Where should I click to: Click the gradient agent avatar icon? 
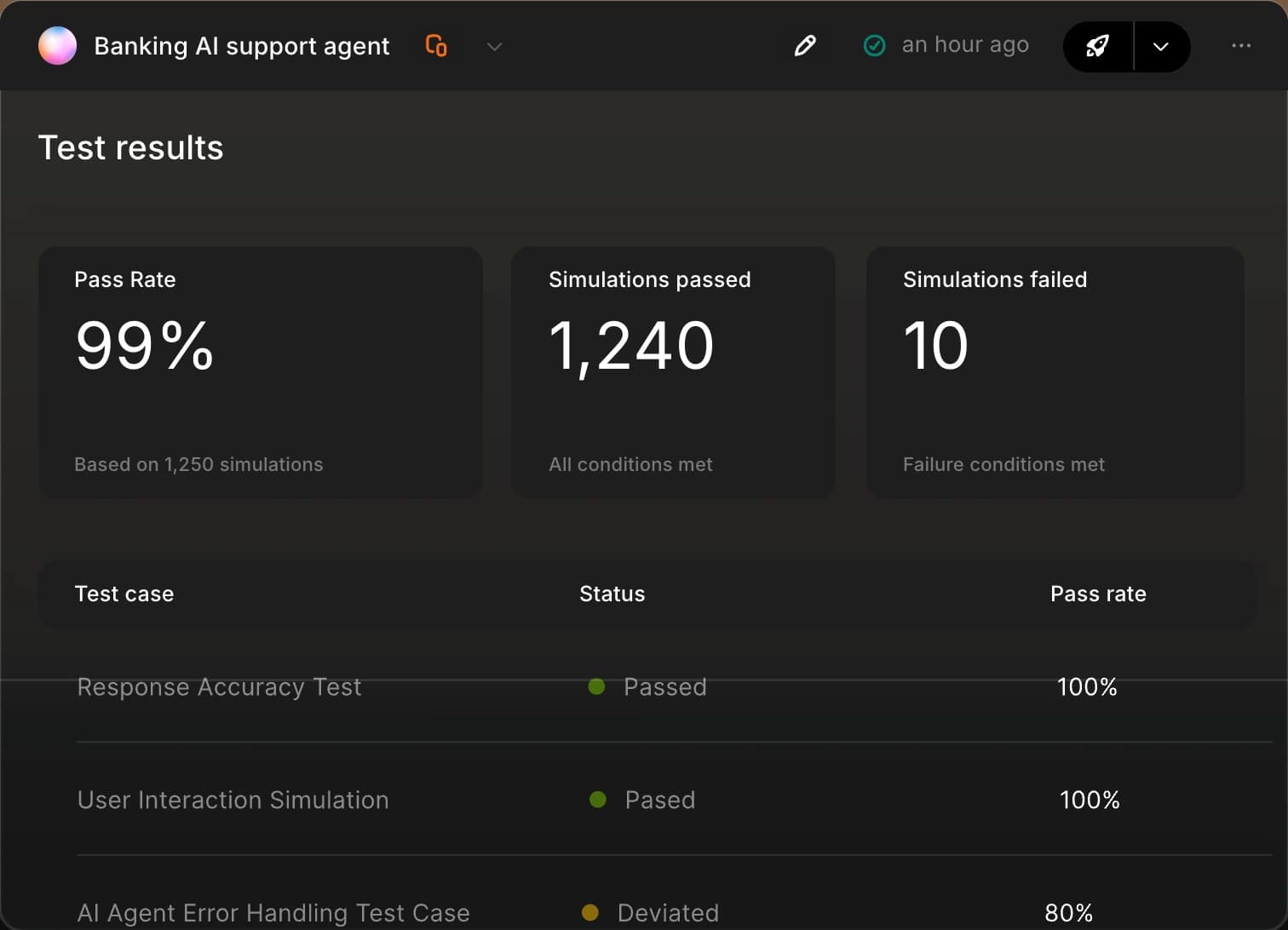point(57,46)
